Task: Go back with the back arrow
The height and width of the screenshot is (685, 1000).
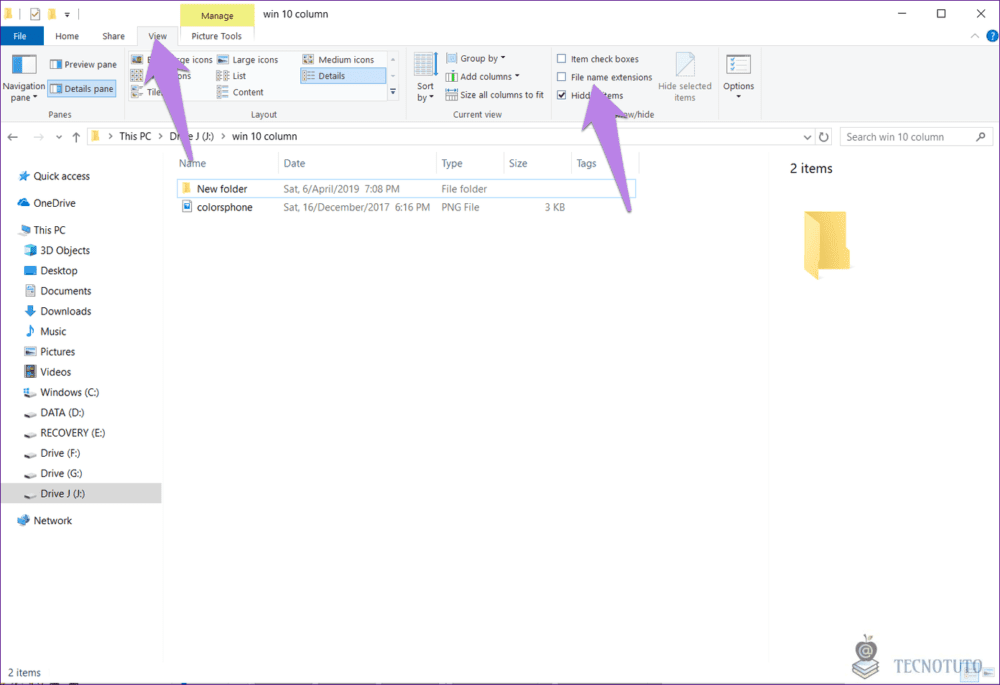Action: pos(13,137)
